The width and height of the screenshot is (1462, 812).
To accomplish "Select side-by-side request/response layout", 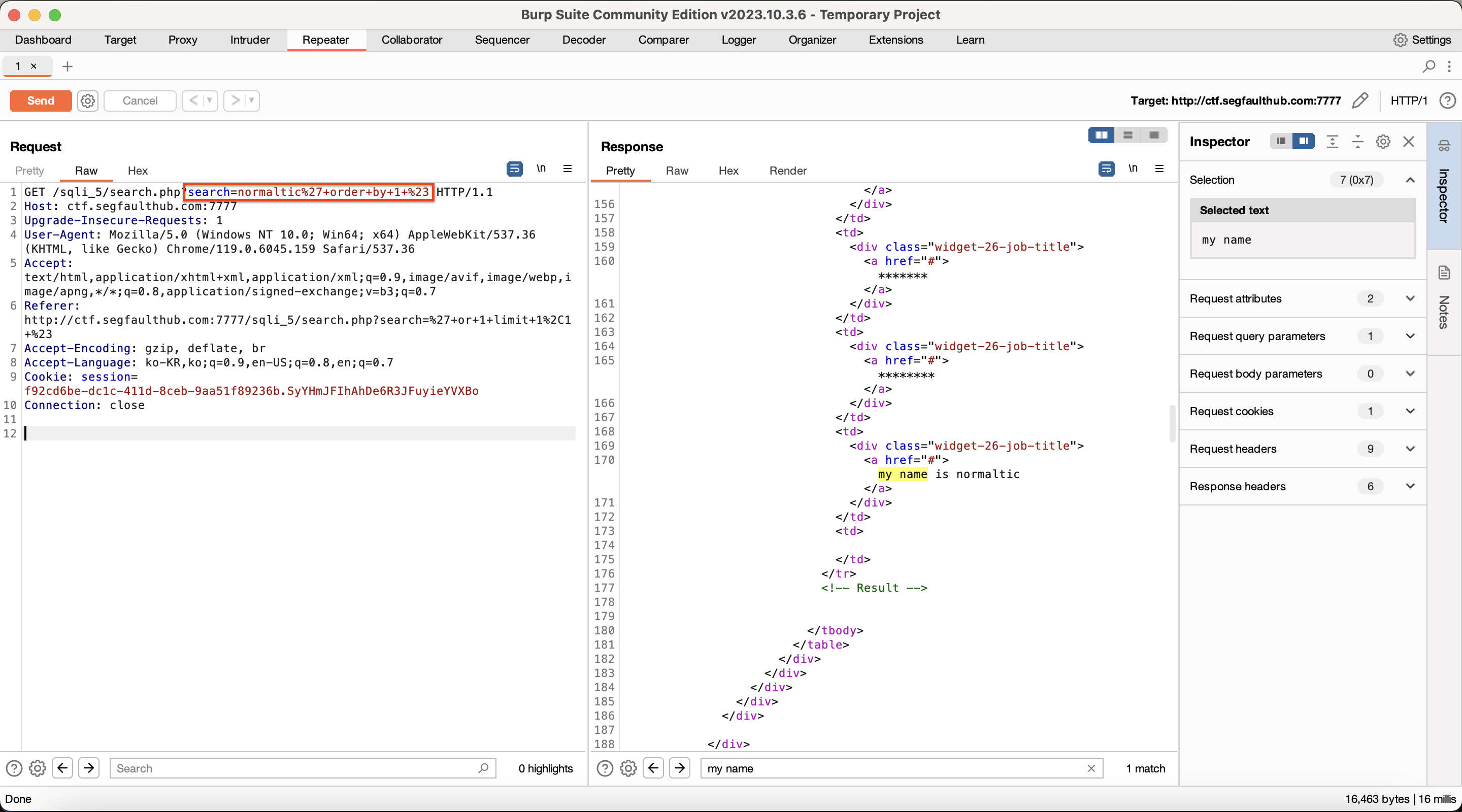I will 1101,135.
